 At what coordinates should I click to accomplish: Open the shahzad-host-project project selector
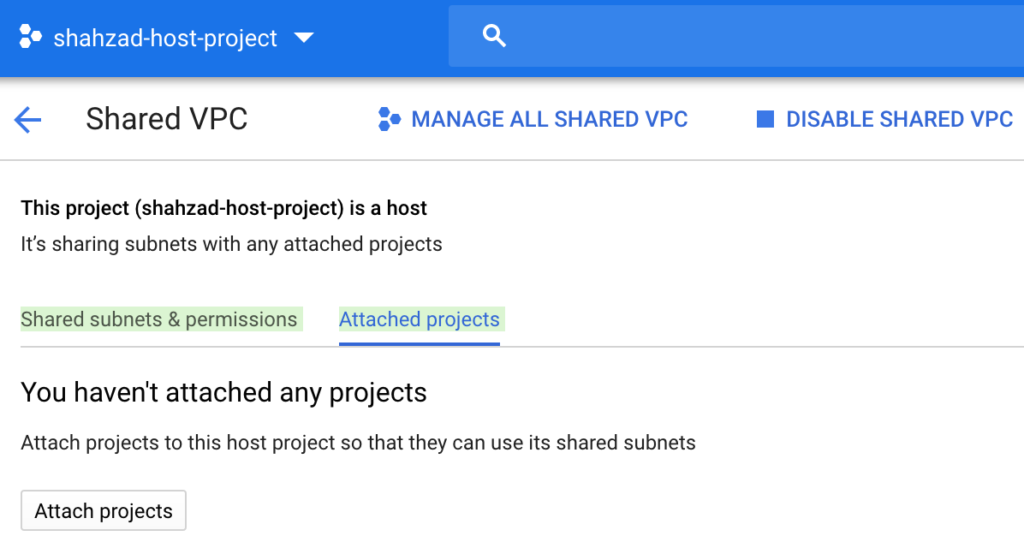[166, 38]
